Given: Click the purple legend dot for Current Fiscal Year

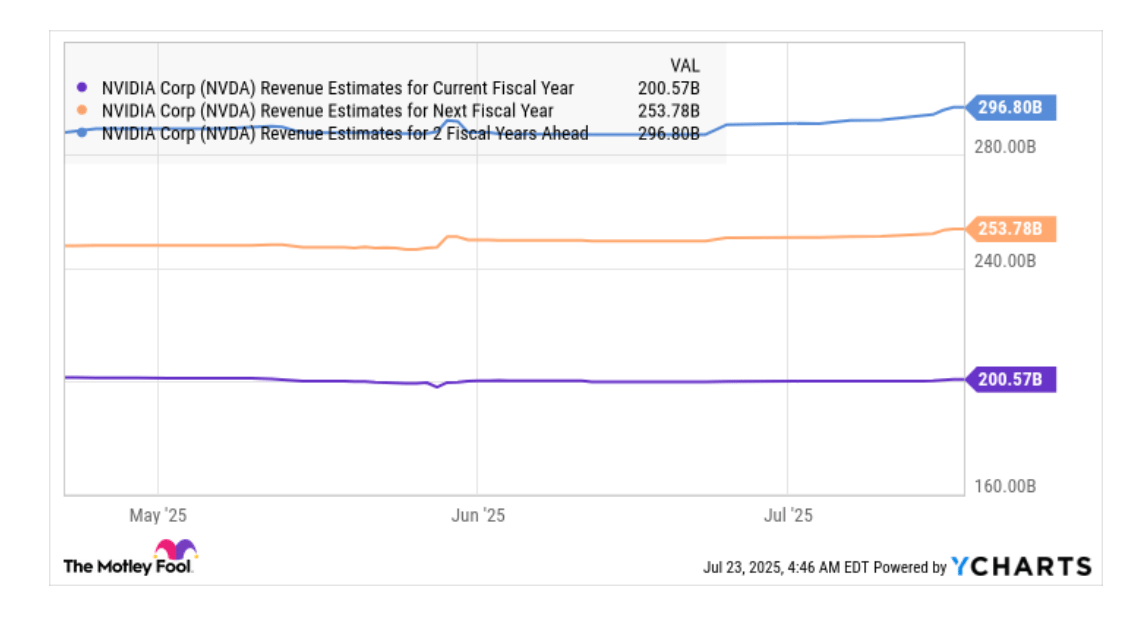Looking at the screenshot, I should (x=82, y=87).
